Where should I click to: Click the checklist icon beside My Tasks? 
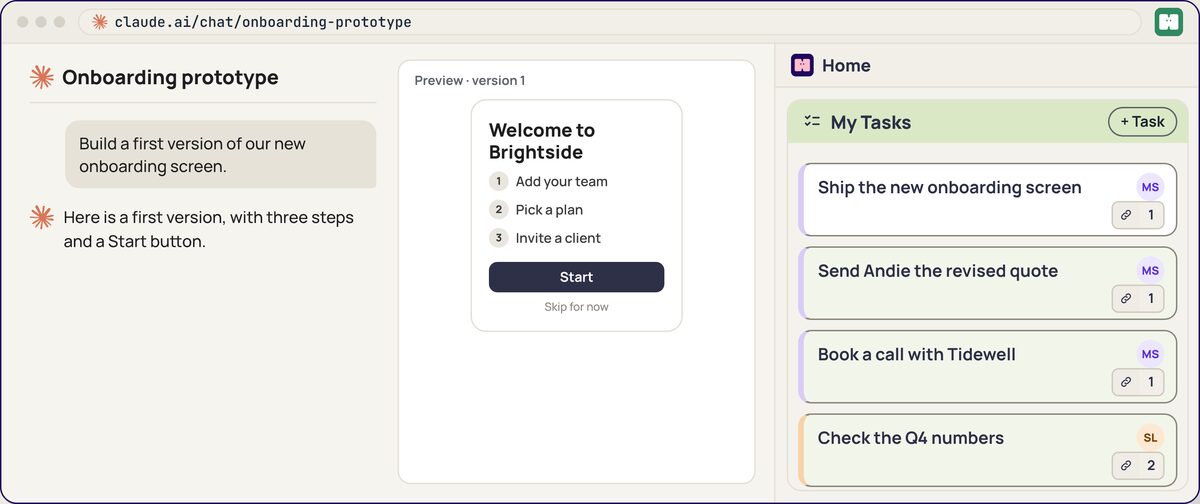(812, 122)
